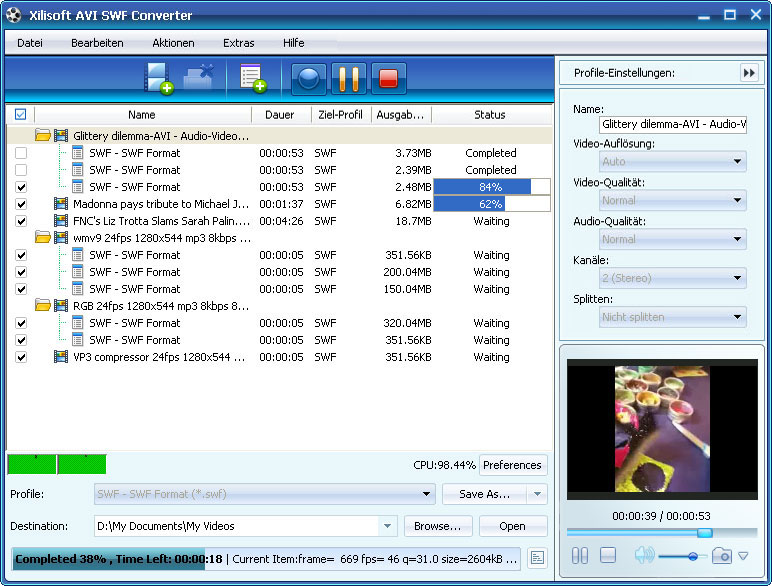Open the Aktionen menu
This screenshot has height=586, width=772.
[x=173, y=43]
